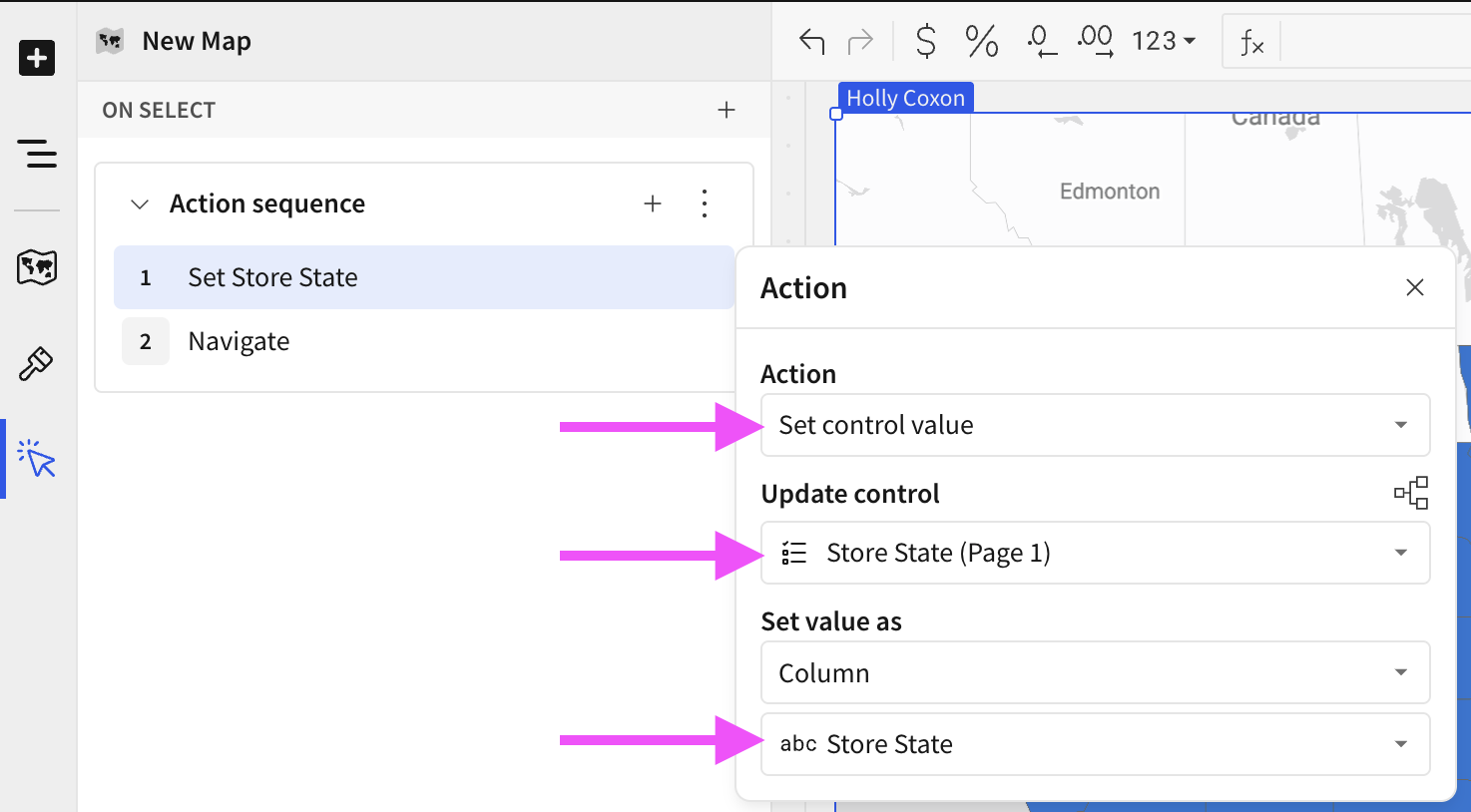Select the map sidebar icon
Screen dimensions: 1471x812
point(37,267)
